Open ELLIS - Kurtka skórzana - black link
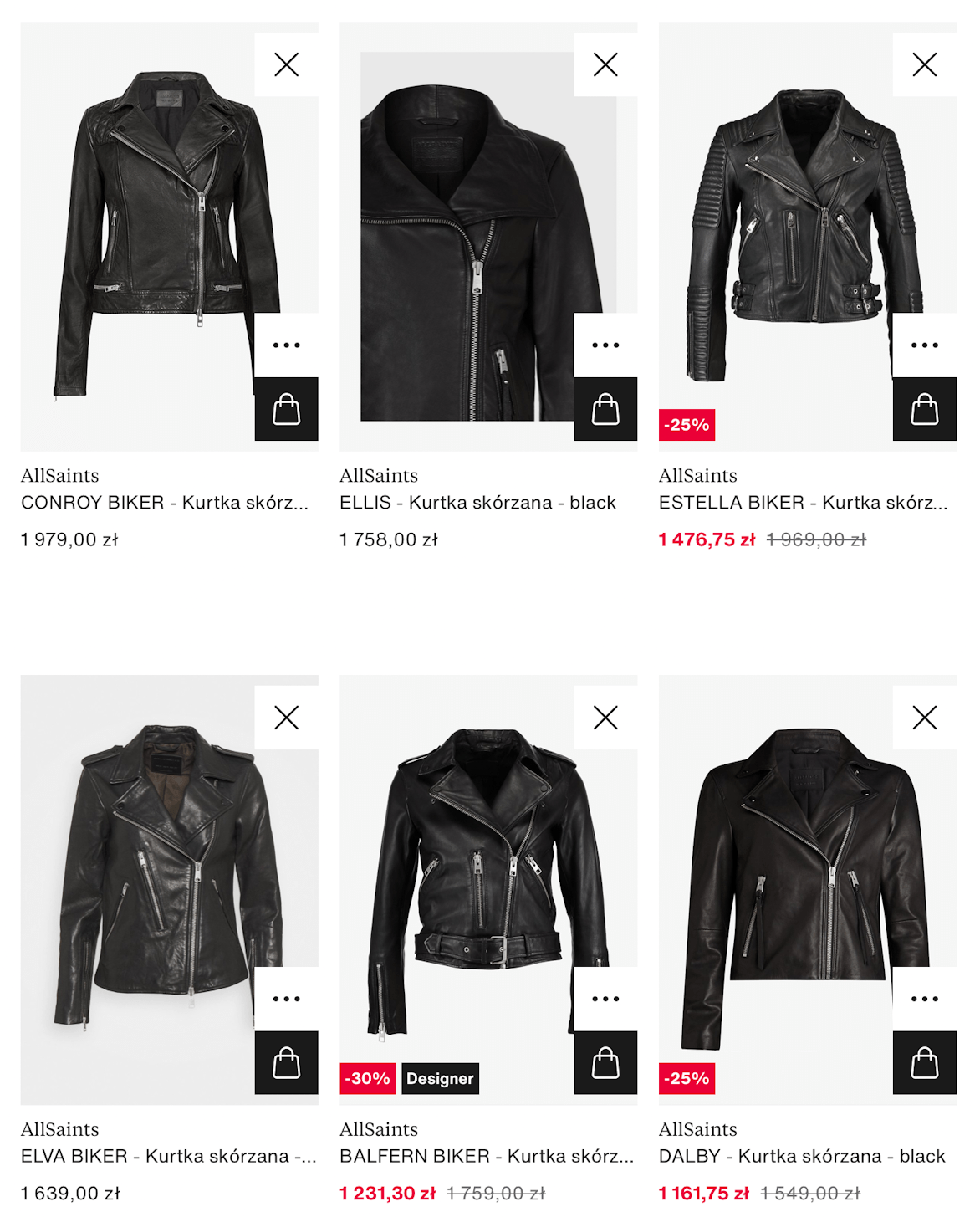The image size is (980, 1217). point(477,503)
